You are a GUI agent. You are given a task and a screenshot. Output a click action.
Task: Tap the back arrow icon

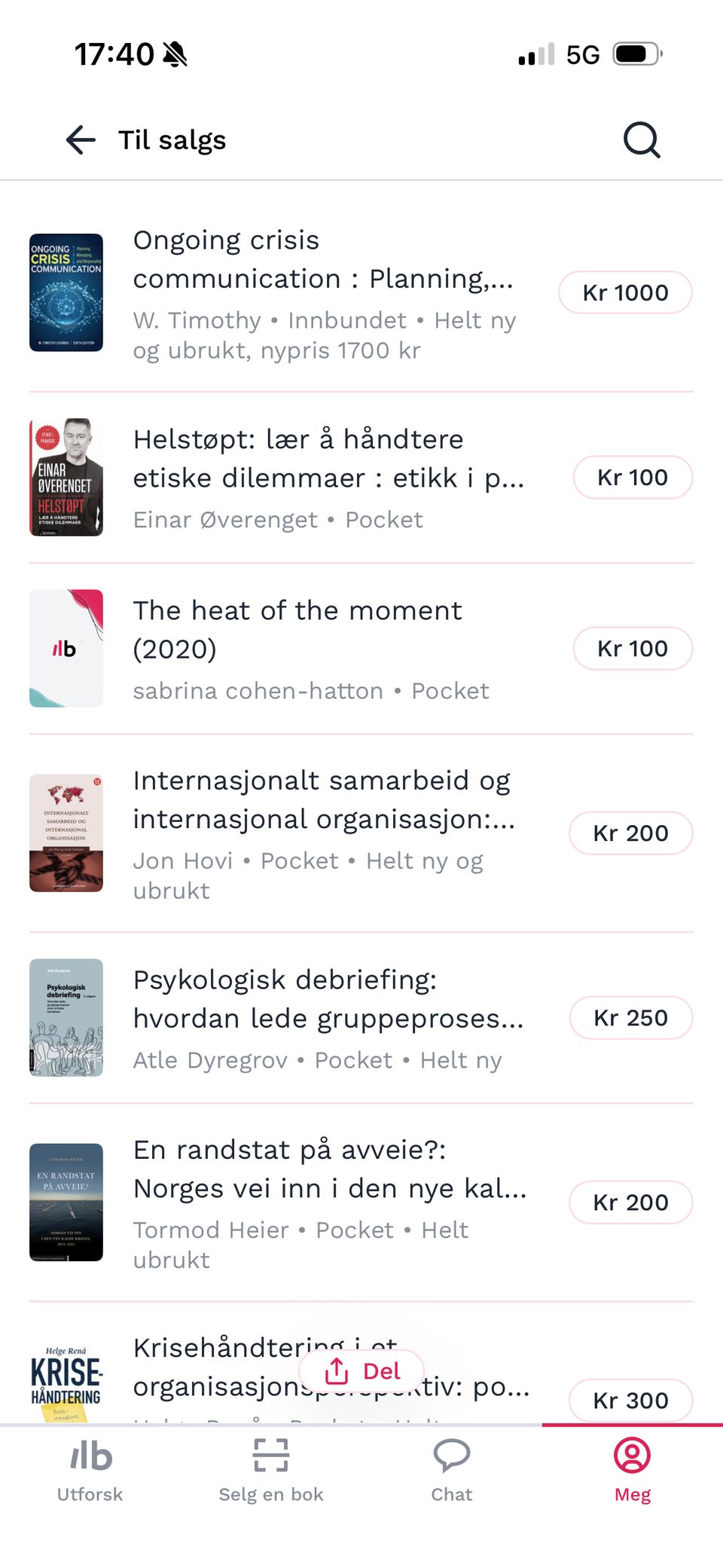tap(81, 140)
